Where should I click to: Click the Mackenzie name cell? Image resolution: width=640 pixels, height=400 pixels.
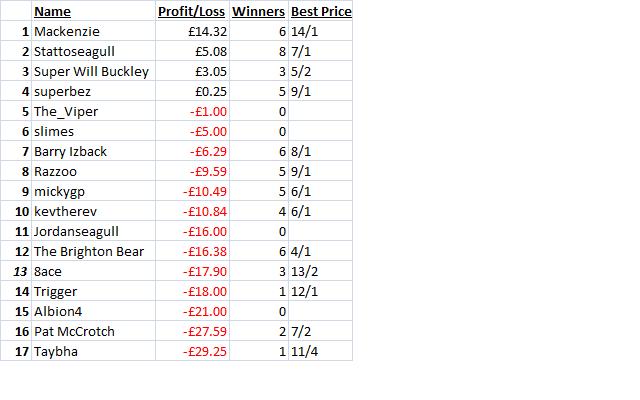click(93, 31)
